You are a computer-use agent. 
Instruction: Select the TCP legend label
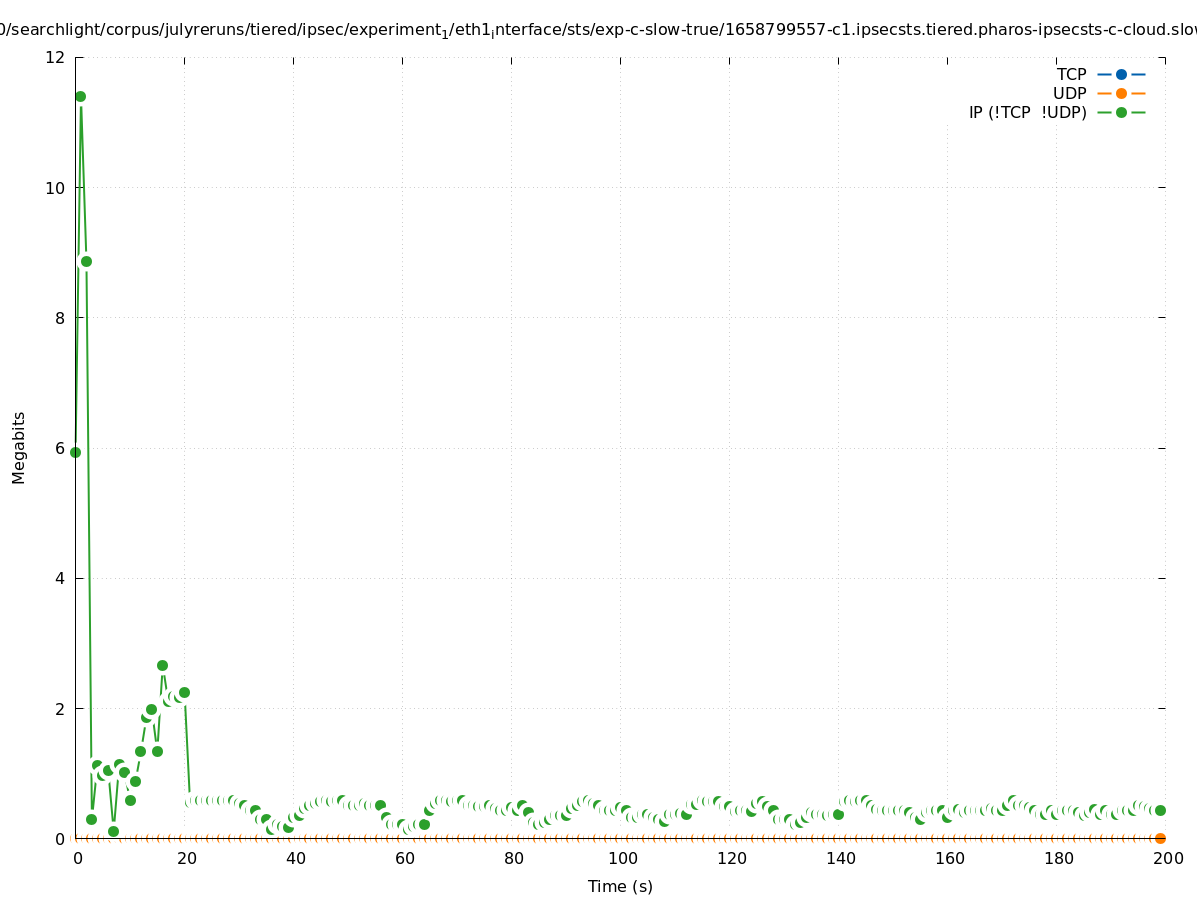coord(1071,74)
